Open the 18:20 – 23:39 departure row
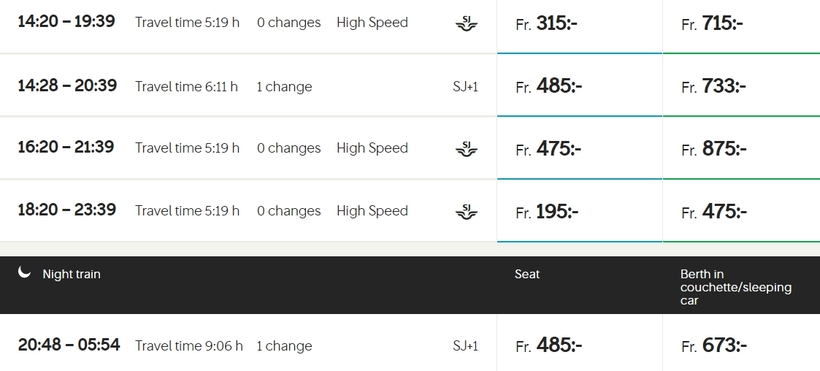 [248, 211]
